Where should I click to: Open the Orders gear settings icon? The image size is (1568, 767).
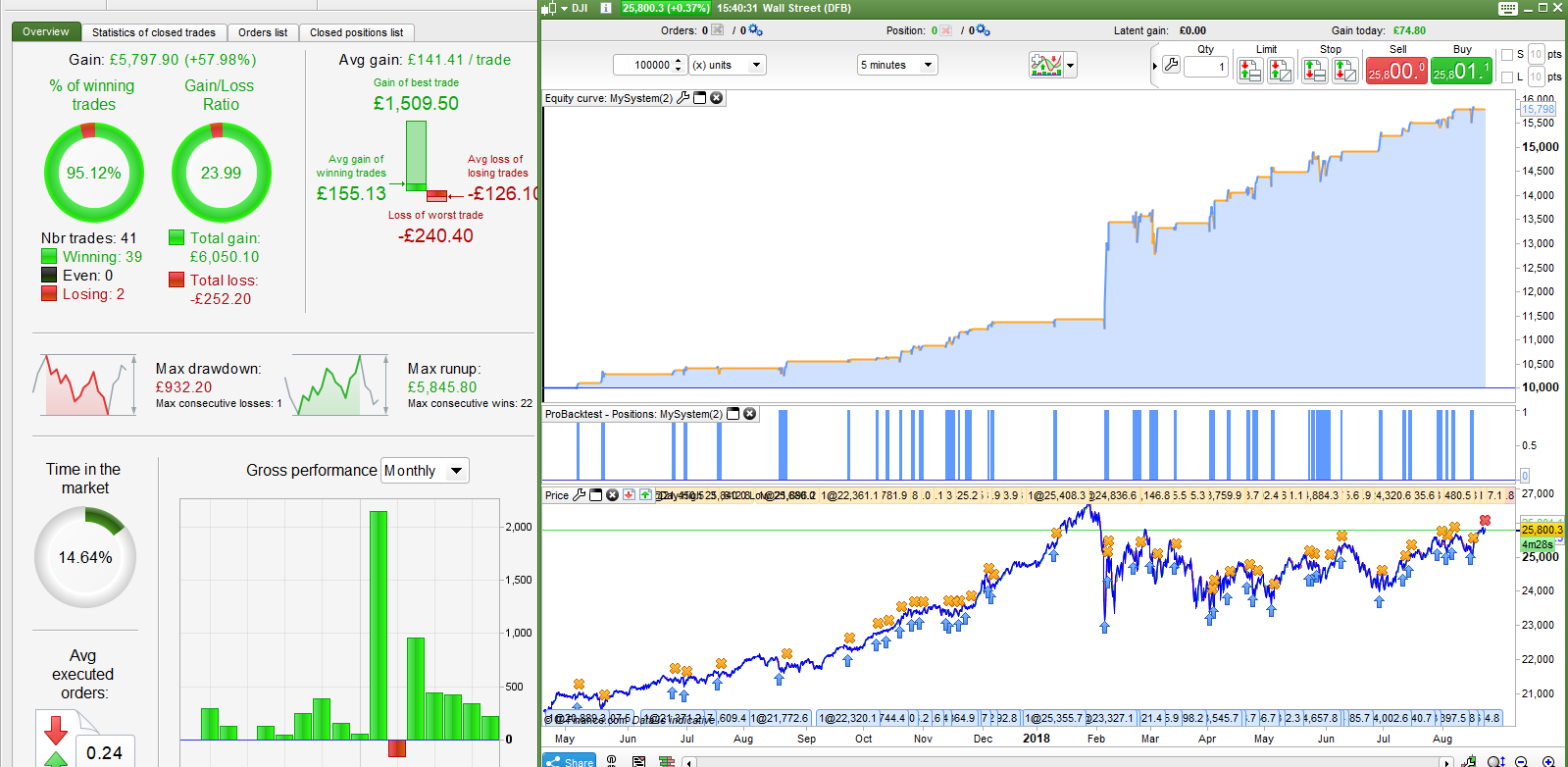pos(755,30)
